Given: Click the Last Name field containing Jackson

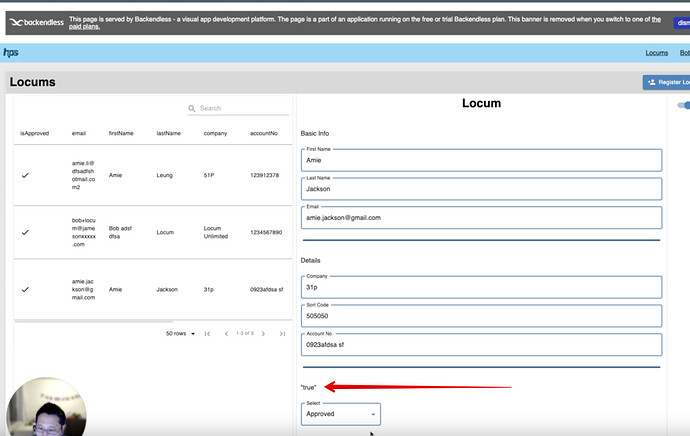Looking at the screenshot, I should [481, 189].
